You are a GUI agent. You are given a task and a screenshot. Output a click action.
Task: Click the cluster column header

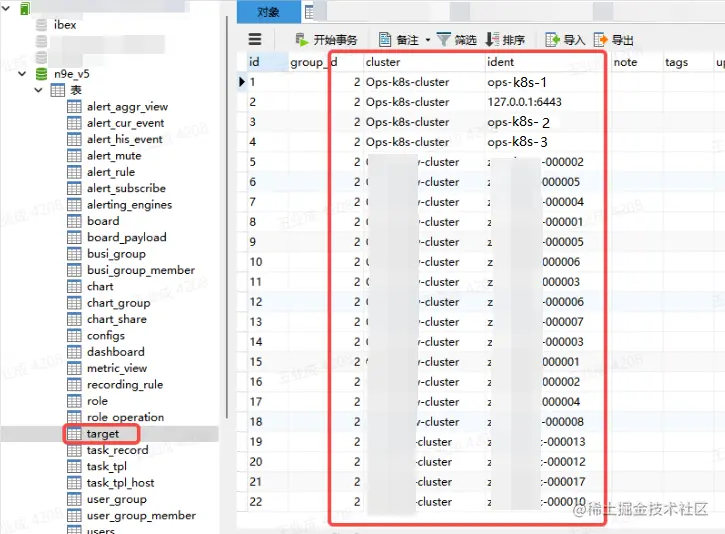coord(423,62)
